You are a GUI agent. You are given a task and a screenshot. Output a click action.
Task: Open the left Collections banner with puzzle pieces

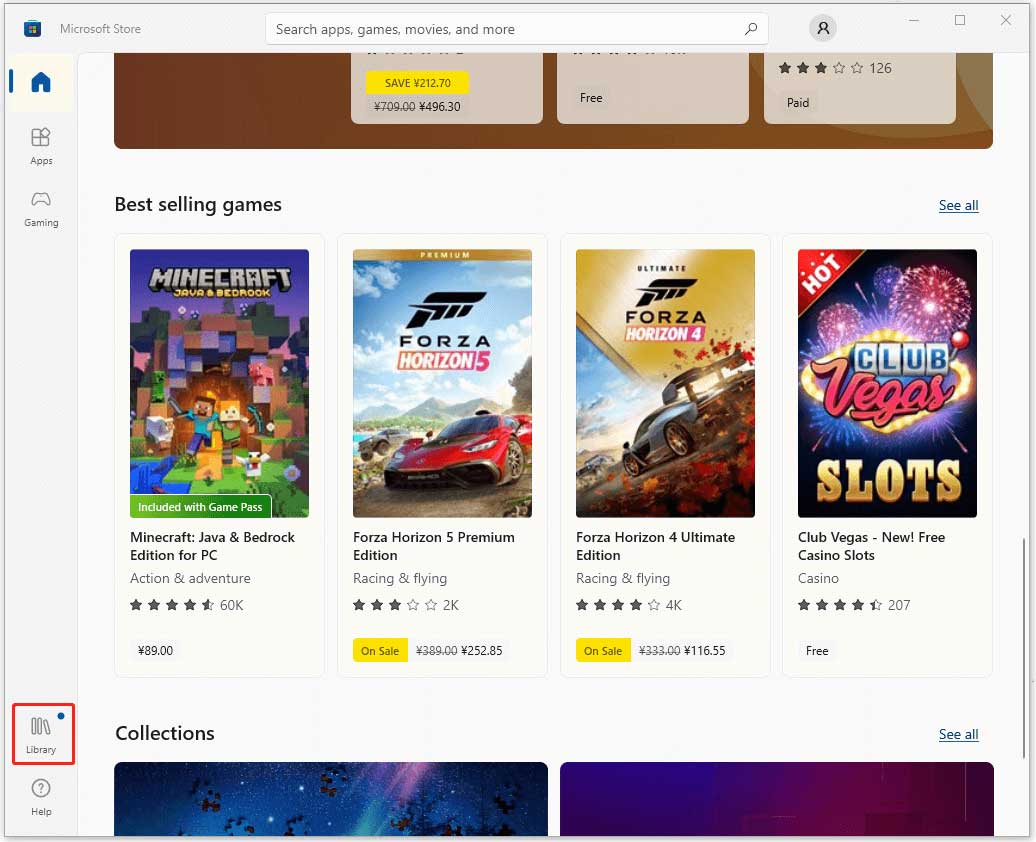[331, 799]
